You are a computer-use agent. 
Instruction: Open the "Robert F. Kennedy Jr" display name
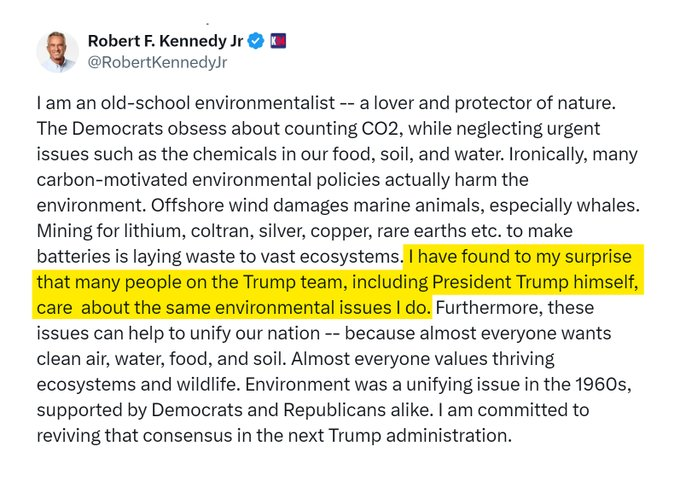point(165,41)
